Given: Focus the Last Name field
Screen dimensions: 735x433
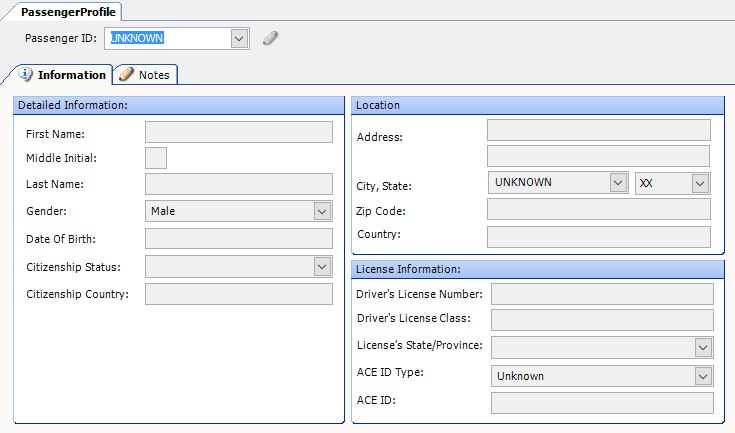Looking at the screenshot, I should pos(238,184).
